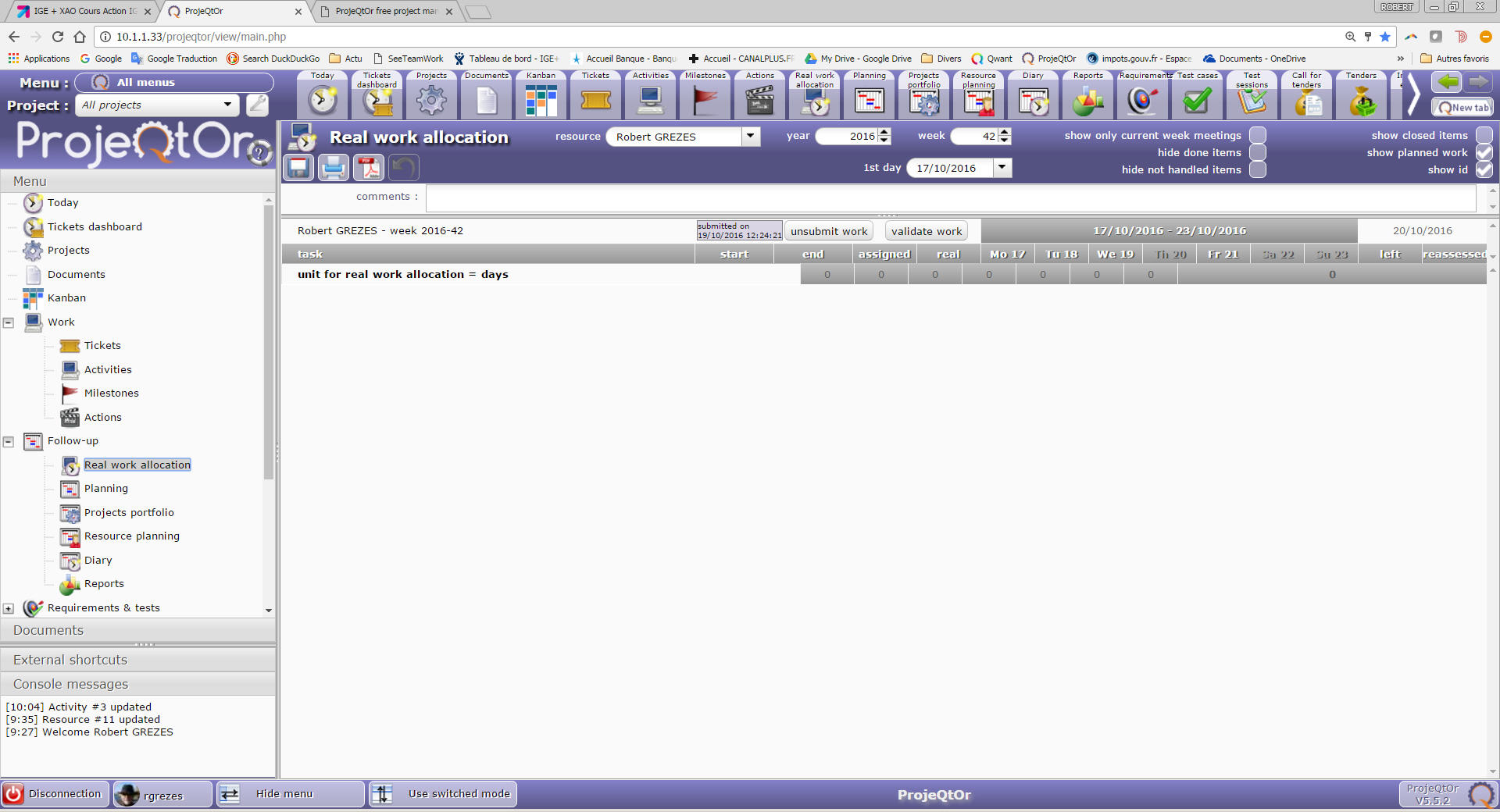Screen dimensions: 1500x812
Task: Click the validate work button
Action: tap(927, 231)
